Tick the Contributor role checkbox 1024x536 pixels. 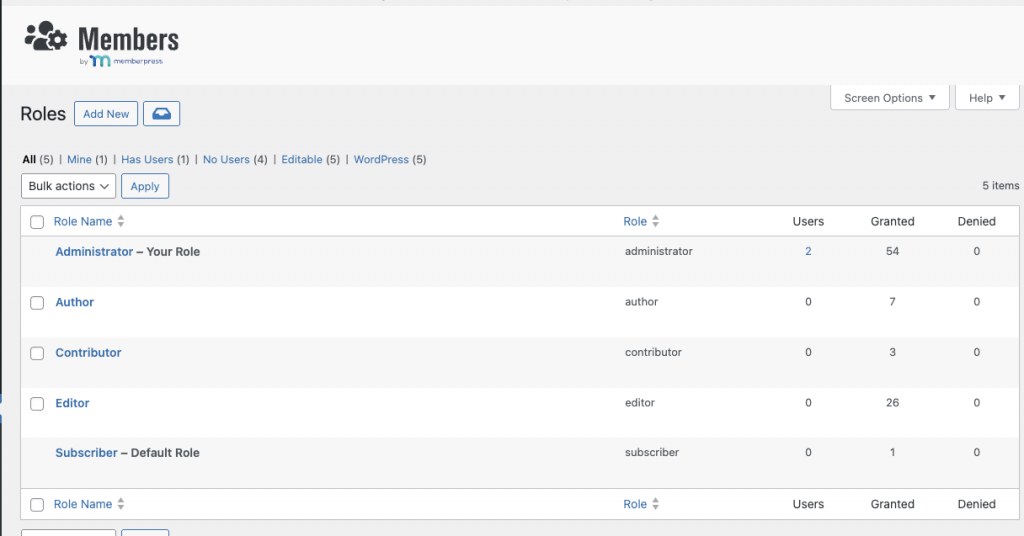click(x=37, y=353)
